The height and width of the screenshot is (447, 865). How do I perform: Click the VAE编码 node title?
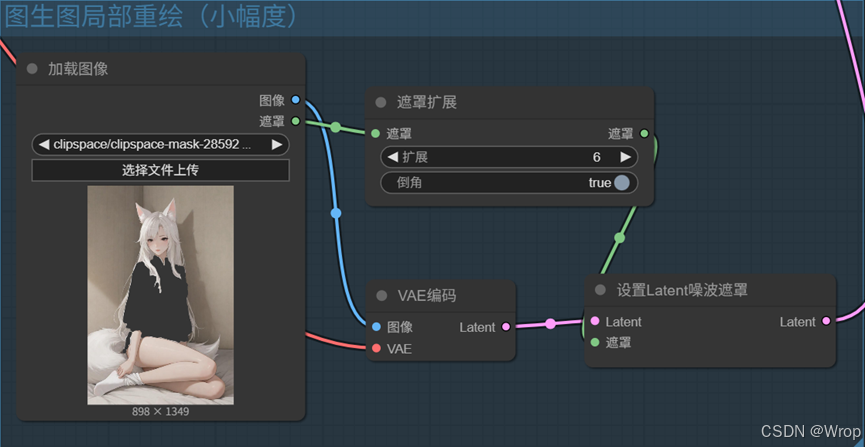(427, 296)
